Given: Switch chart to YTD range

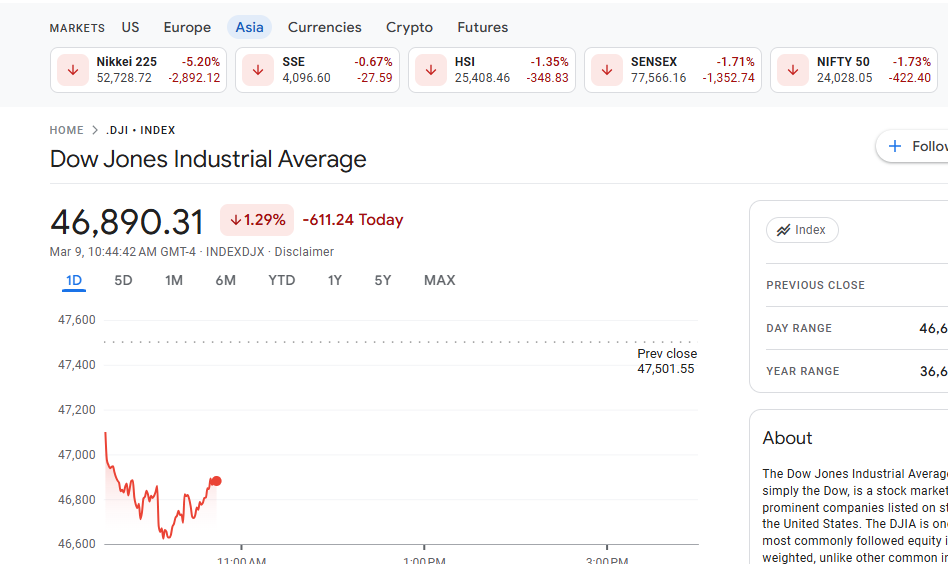Looking at the screenshot, I should [x=282, y=280].
